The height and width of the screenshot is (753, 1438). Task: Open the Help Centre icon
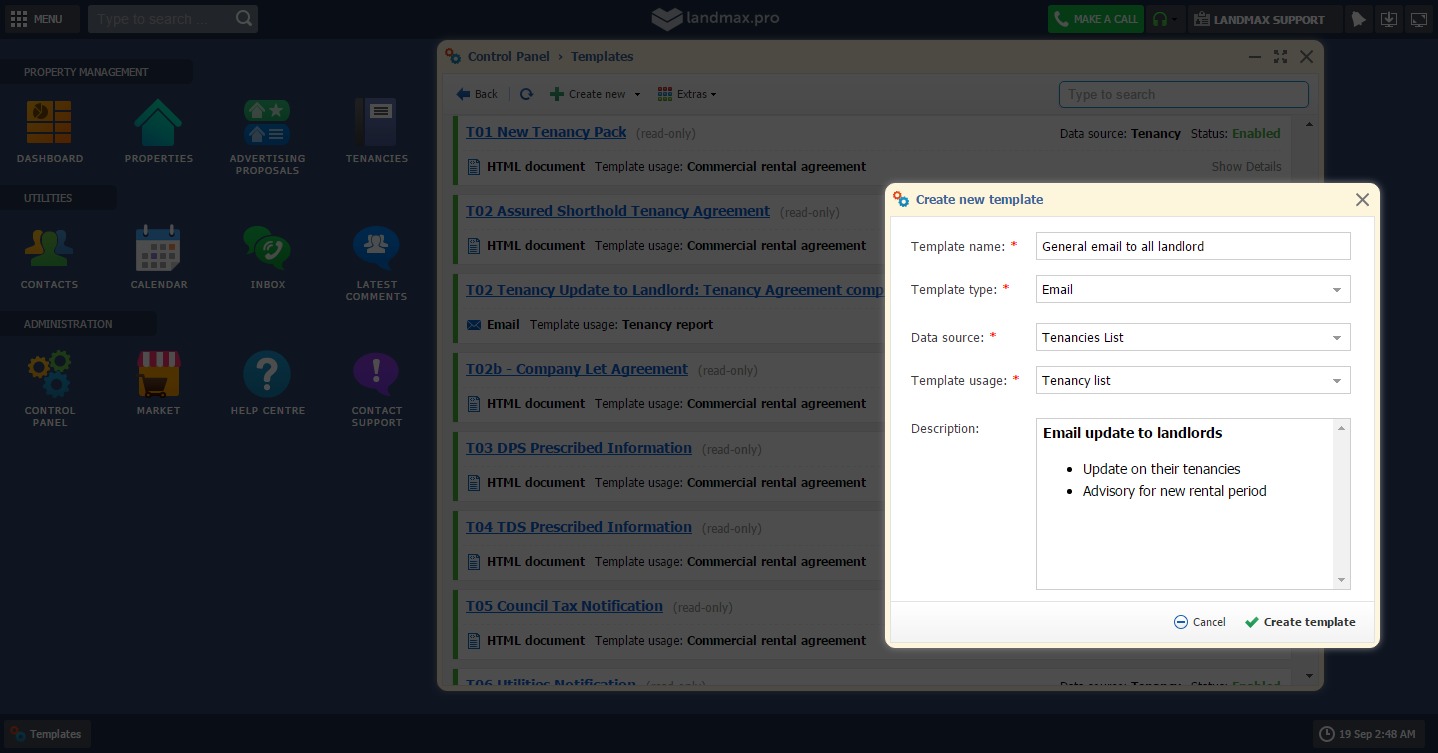[267, 375]
